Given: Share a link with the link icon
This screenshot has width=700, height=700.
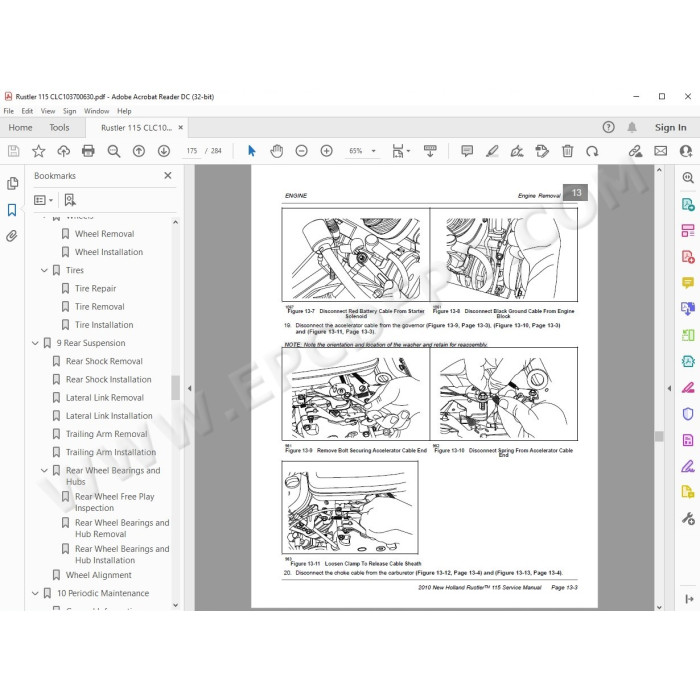Looking at the screenshot, I should click(635, 151).
